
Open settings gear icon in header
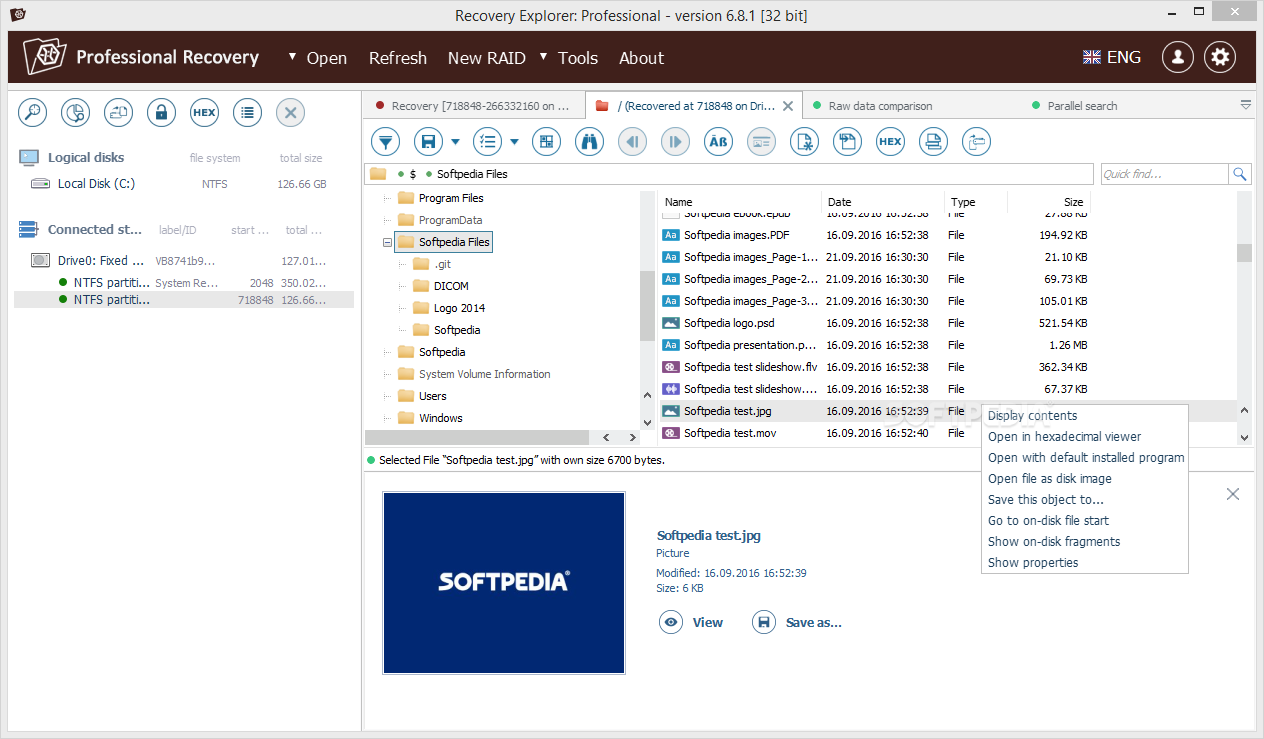(1220, 57)
